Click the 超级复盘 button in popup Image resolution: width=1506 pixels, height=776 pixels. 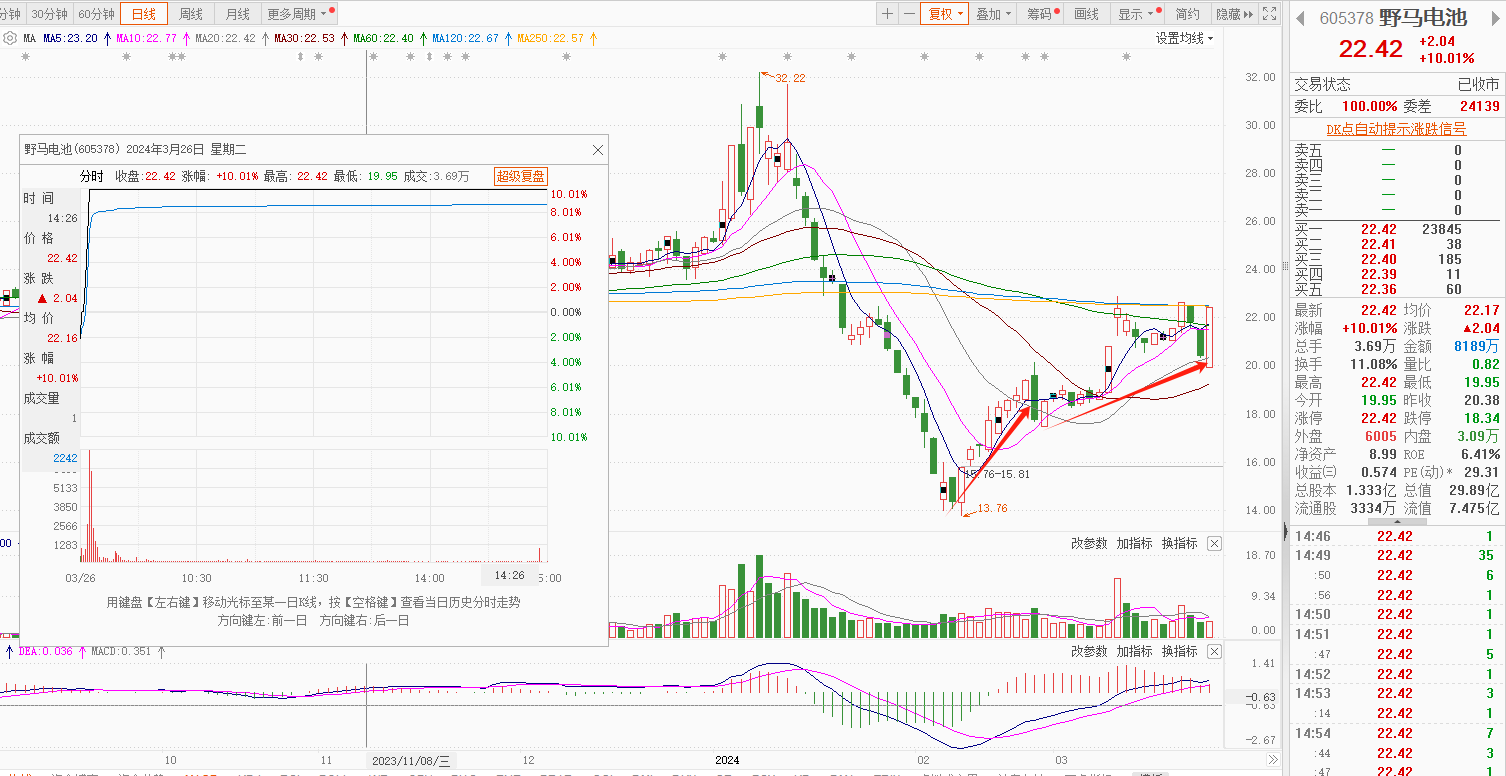coord(520,176)
